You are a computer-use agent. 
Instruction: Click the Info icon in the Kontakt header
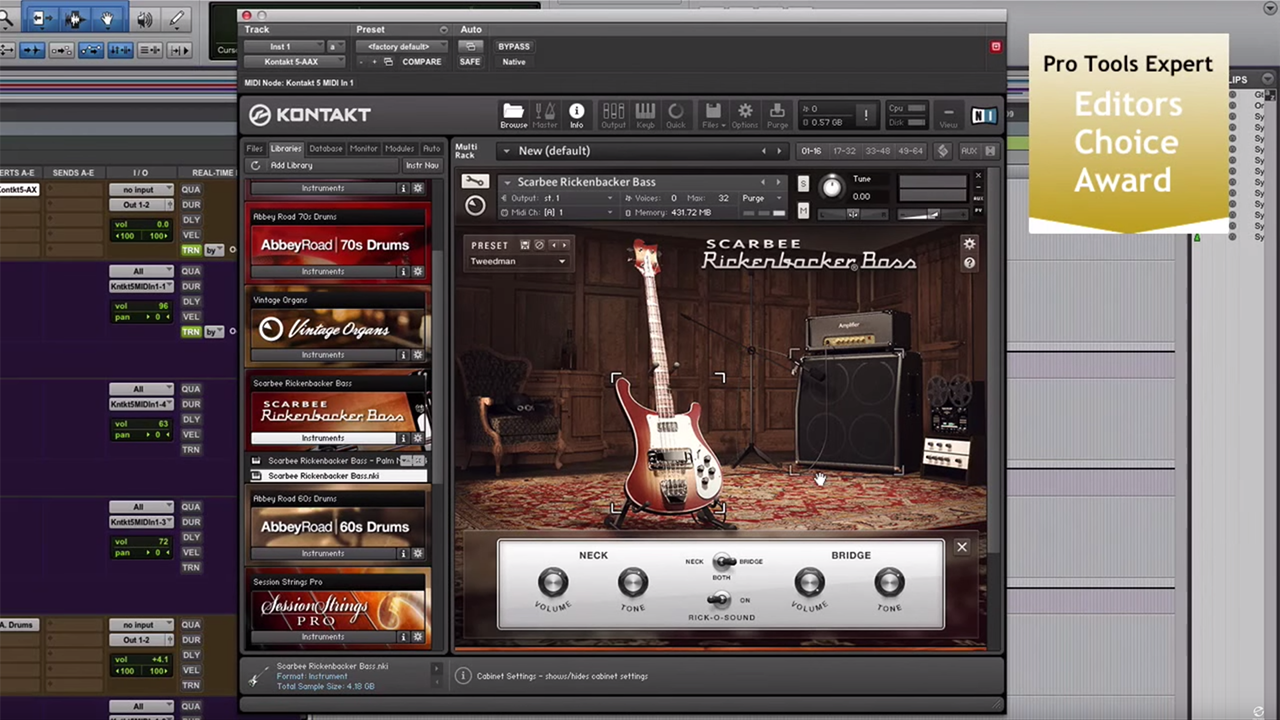[577, 112]
